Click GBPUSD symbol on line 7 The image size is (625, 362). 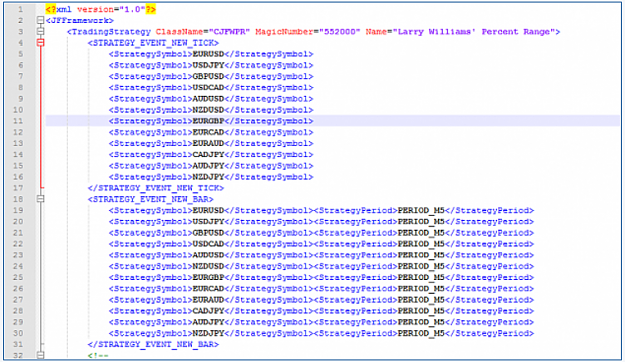[208, 76]
